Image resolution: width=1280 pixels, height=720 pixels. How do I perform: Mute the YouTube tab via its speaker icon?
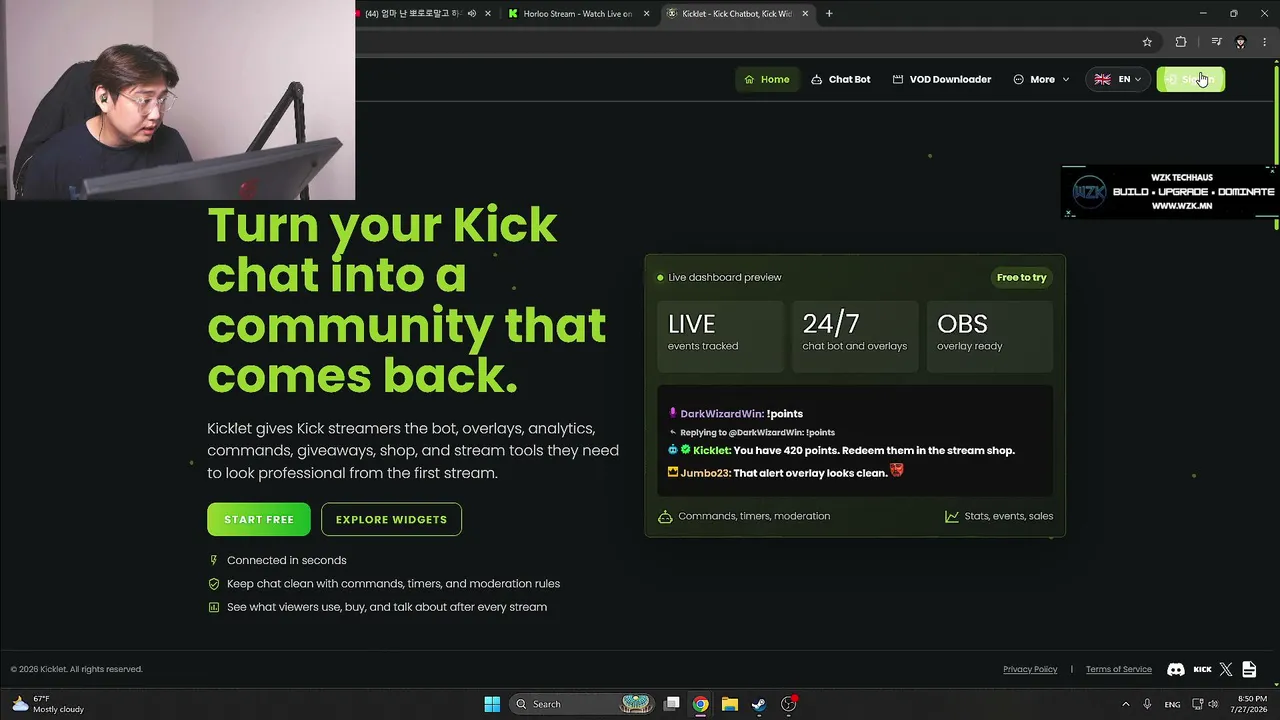tap(472, 14)
